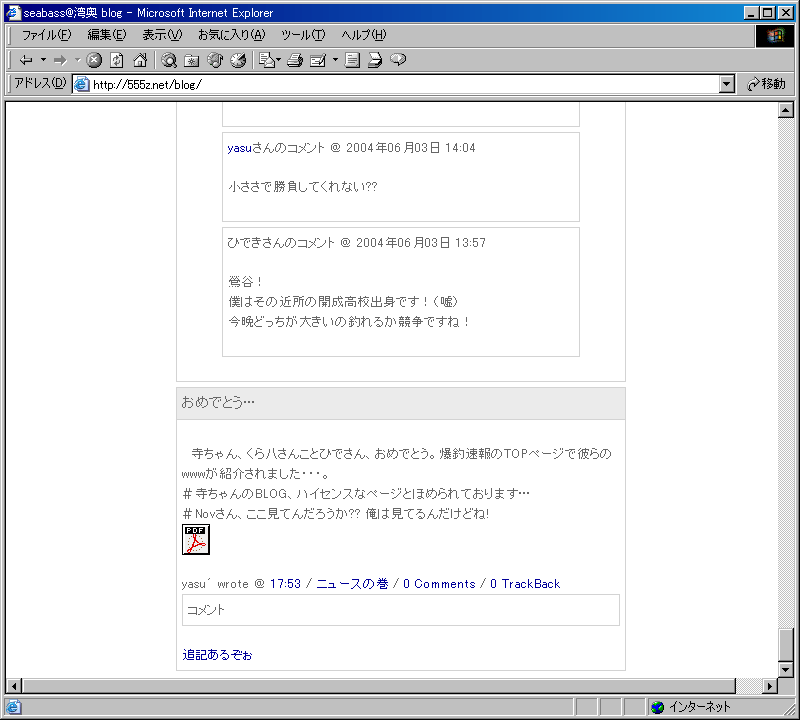Click the Mail toolbar icon

(x=267, y=60)
